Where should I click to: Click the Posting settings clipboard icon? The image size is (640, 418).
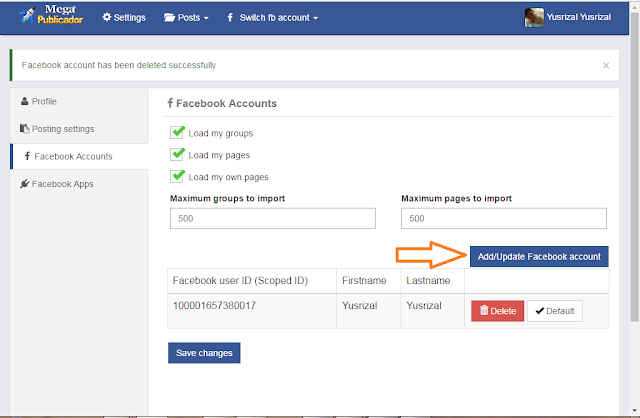click(24, 129)
